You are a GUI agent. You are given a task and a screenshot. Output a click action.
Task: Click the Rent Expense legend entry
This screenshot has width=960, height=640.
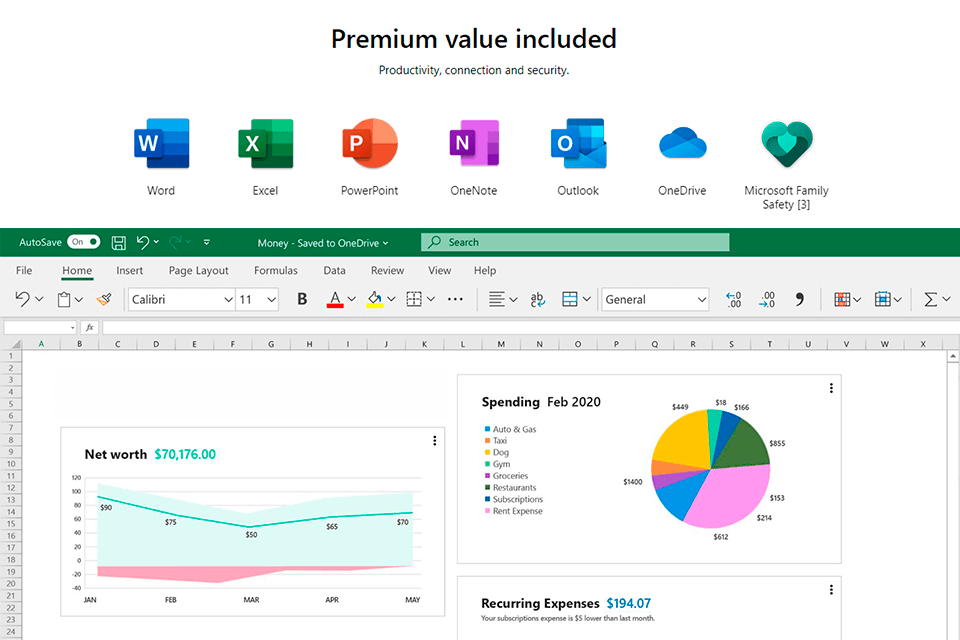coord(514,511)
